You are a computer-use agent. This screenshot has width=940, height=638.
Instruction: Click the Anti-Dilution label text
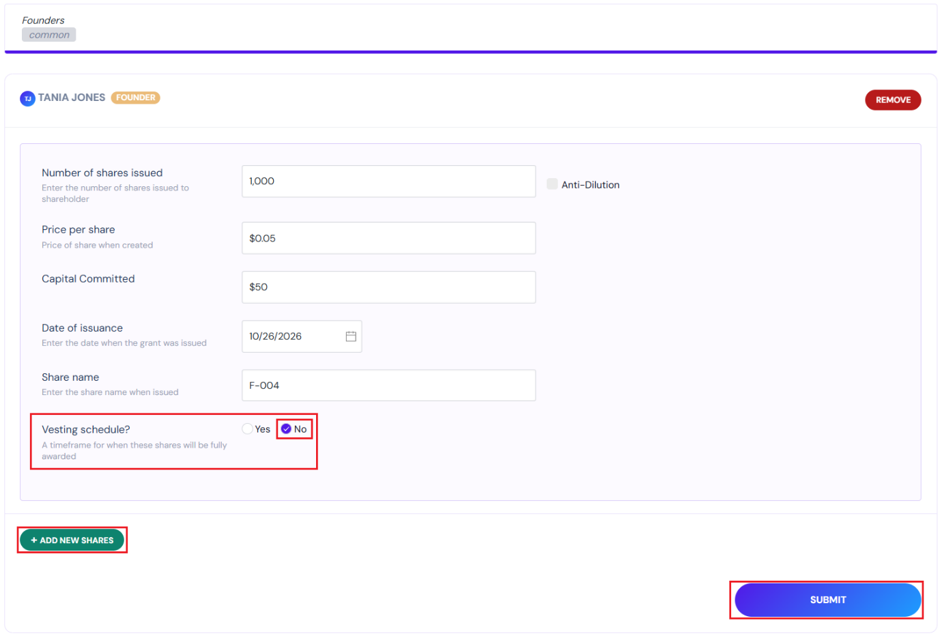tap(590, 185)
